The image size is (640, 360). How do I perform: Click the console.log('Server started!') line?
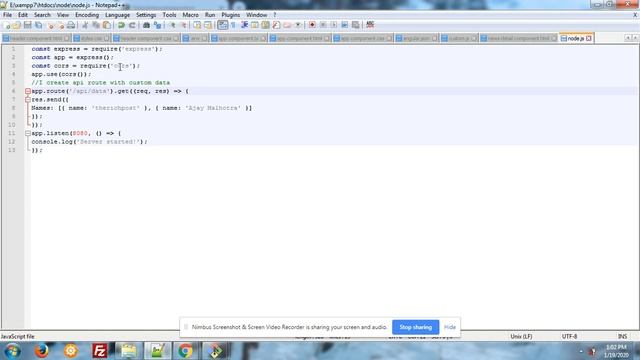point(89,142)
